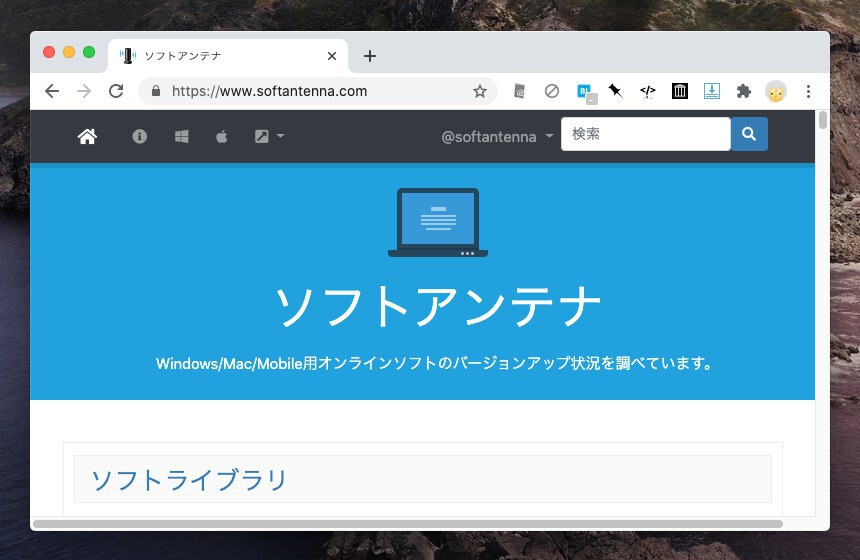Select the ソフトアンテナ browser tab
The image size is (860, 560).
228,56
